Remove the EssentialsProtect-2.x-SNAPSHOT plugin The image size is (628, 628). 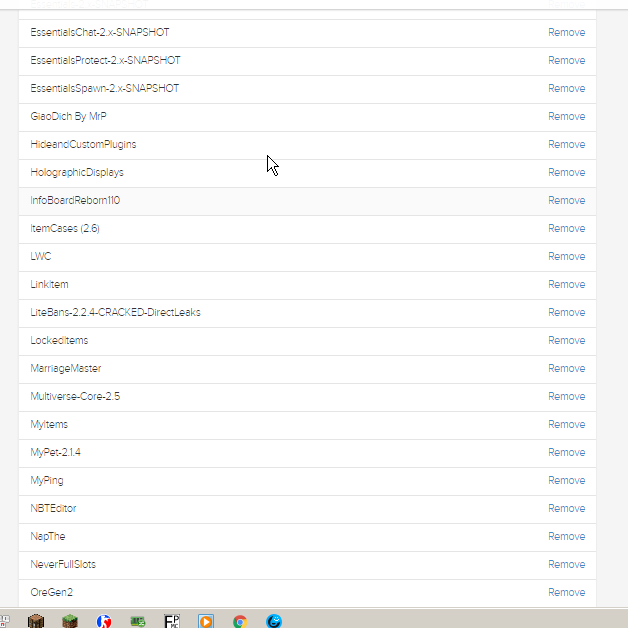(566, 60)
